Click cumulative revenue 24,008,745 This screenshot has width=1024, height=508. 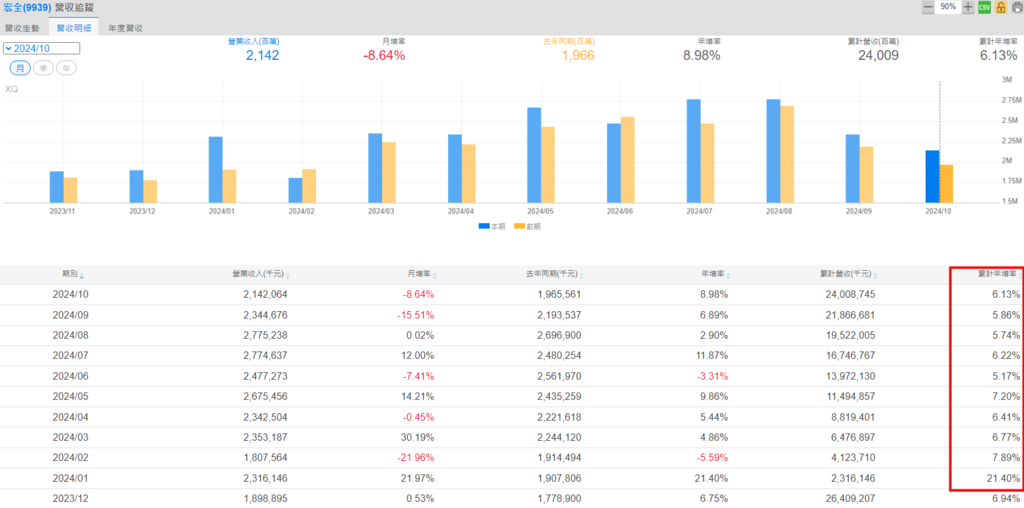[x=848, y=294]
